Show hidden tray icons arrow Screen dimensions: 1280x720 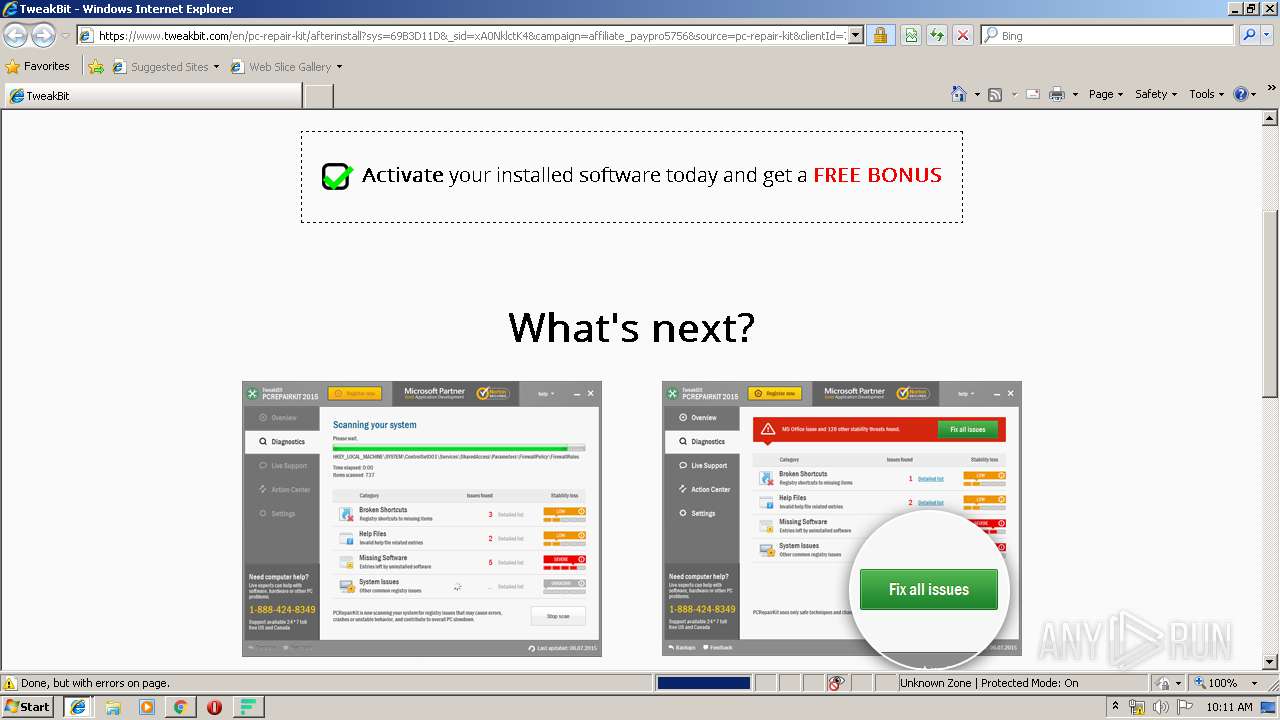click(1115, 707)
